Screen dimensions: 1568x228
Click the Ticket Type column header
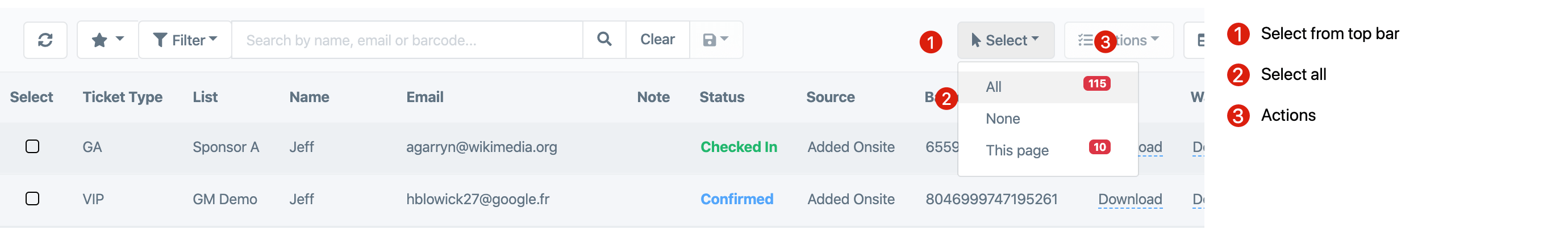coord(122,98)
